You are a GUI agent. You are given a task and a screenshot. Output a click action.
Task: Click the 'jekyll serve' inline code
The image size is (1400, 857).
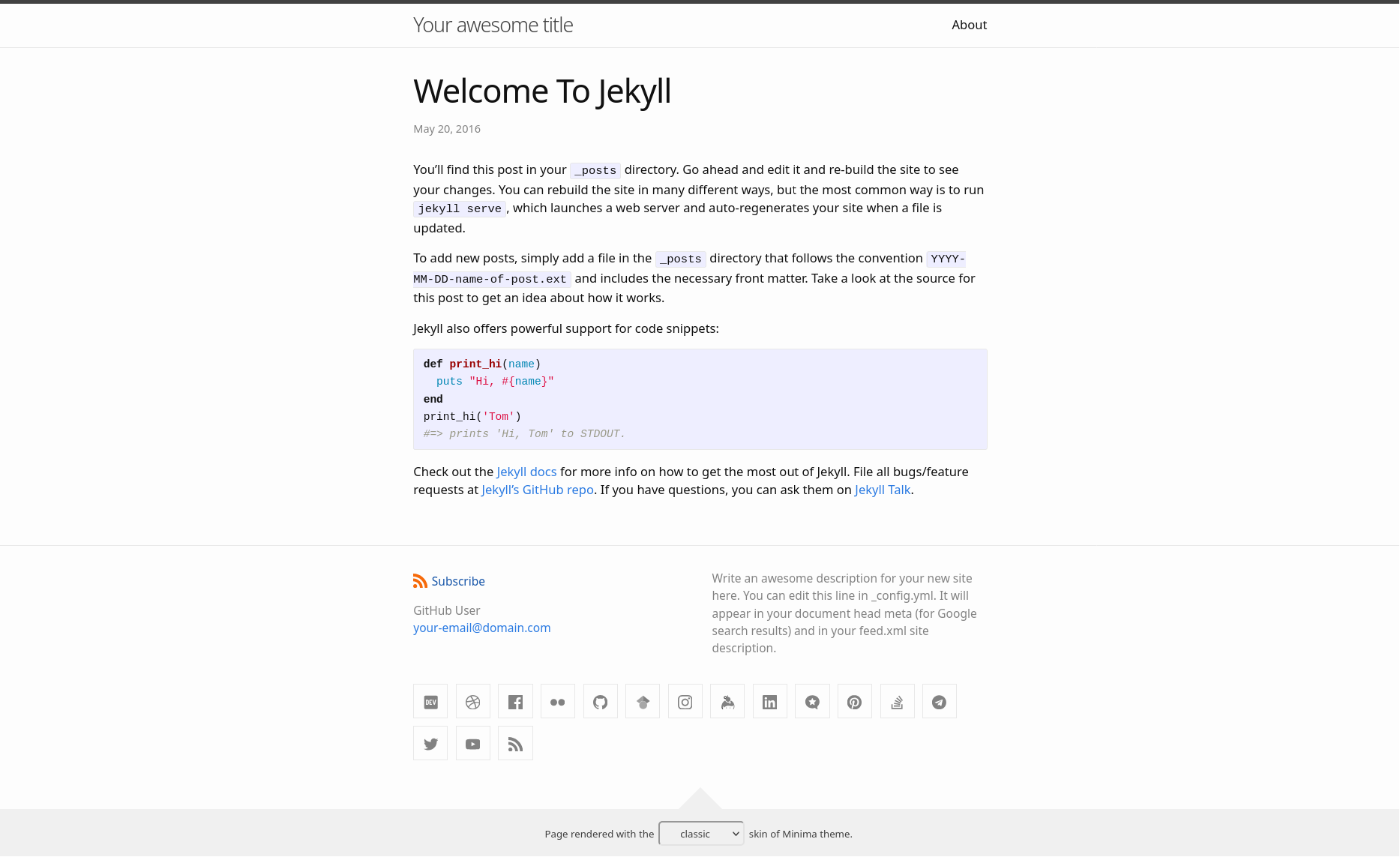coord(460,208)
